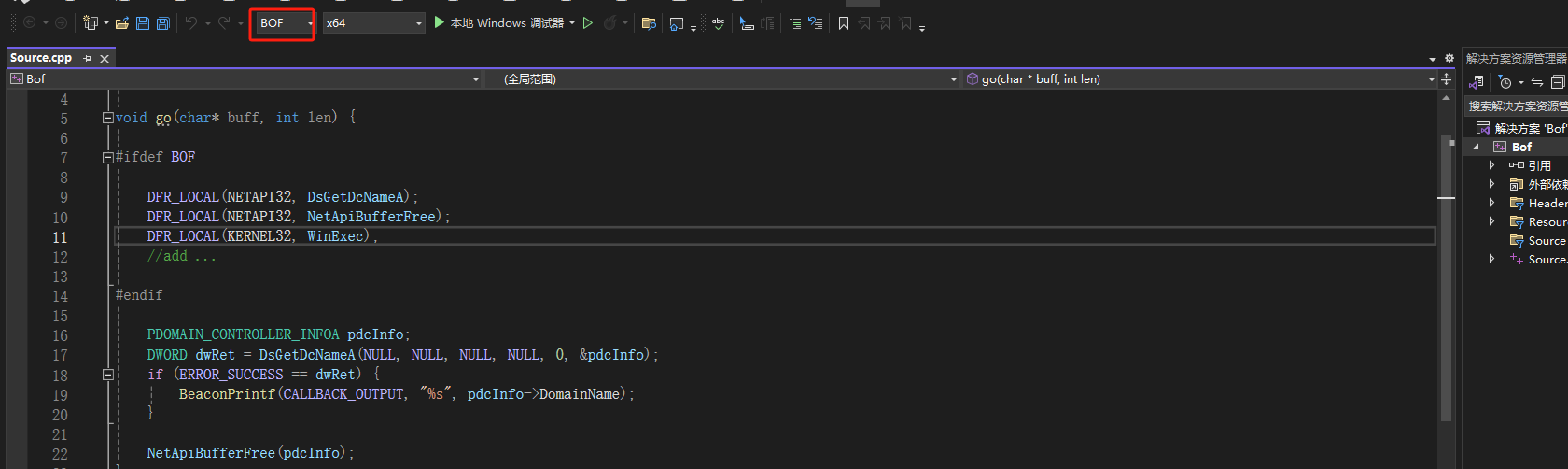This screenshot has width=1568, height=469.
Task: Save the current file Source.cpp
Action: [143, 23]
